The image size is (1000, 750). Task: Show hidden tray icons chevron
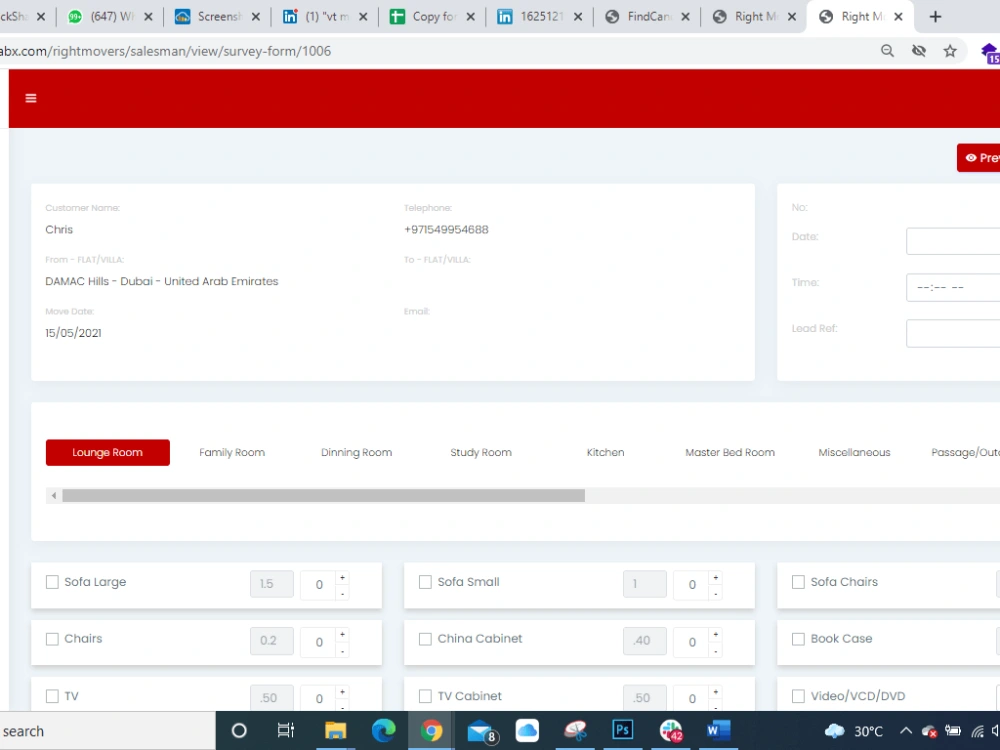[906, 731]
